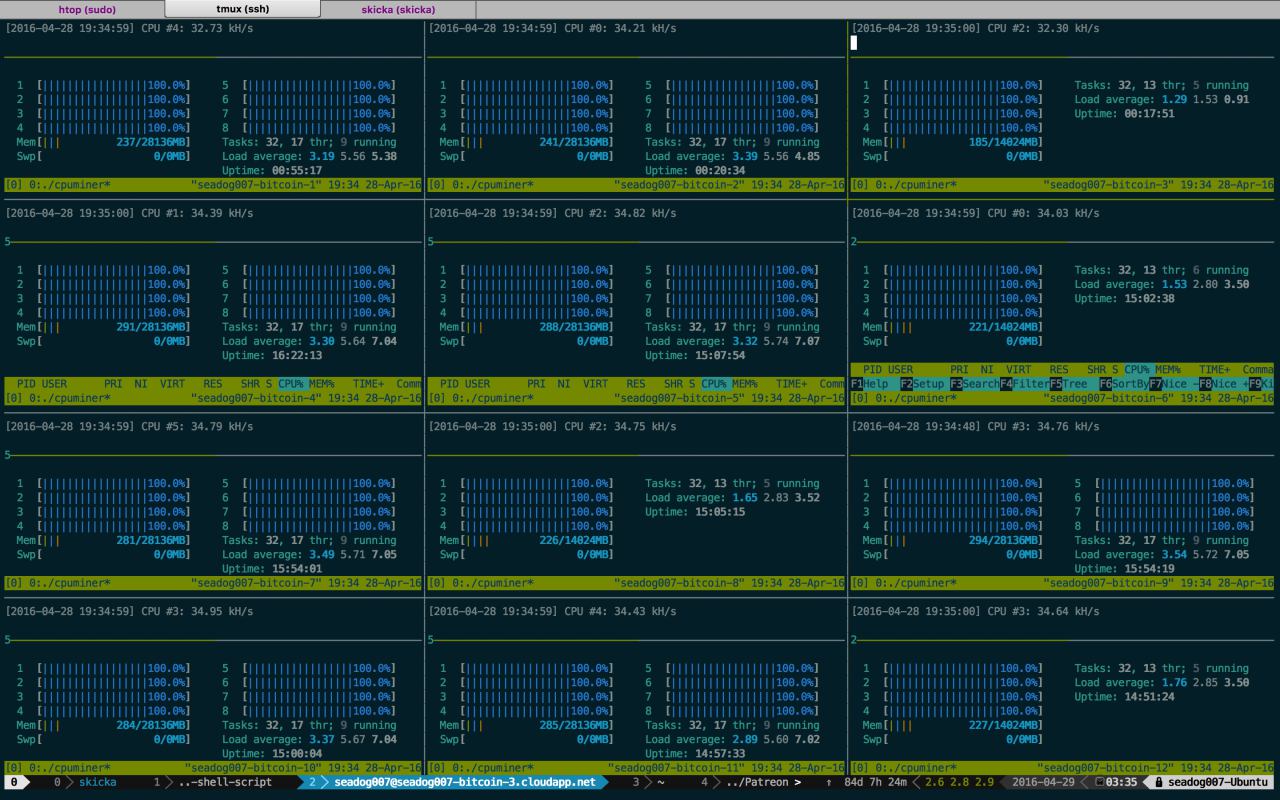Sort by PRI column in bitcoin-6 pane
The height and width of the screenshot is (800, 1280).
(x=959, y=370)
